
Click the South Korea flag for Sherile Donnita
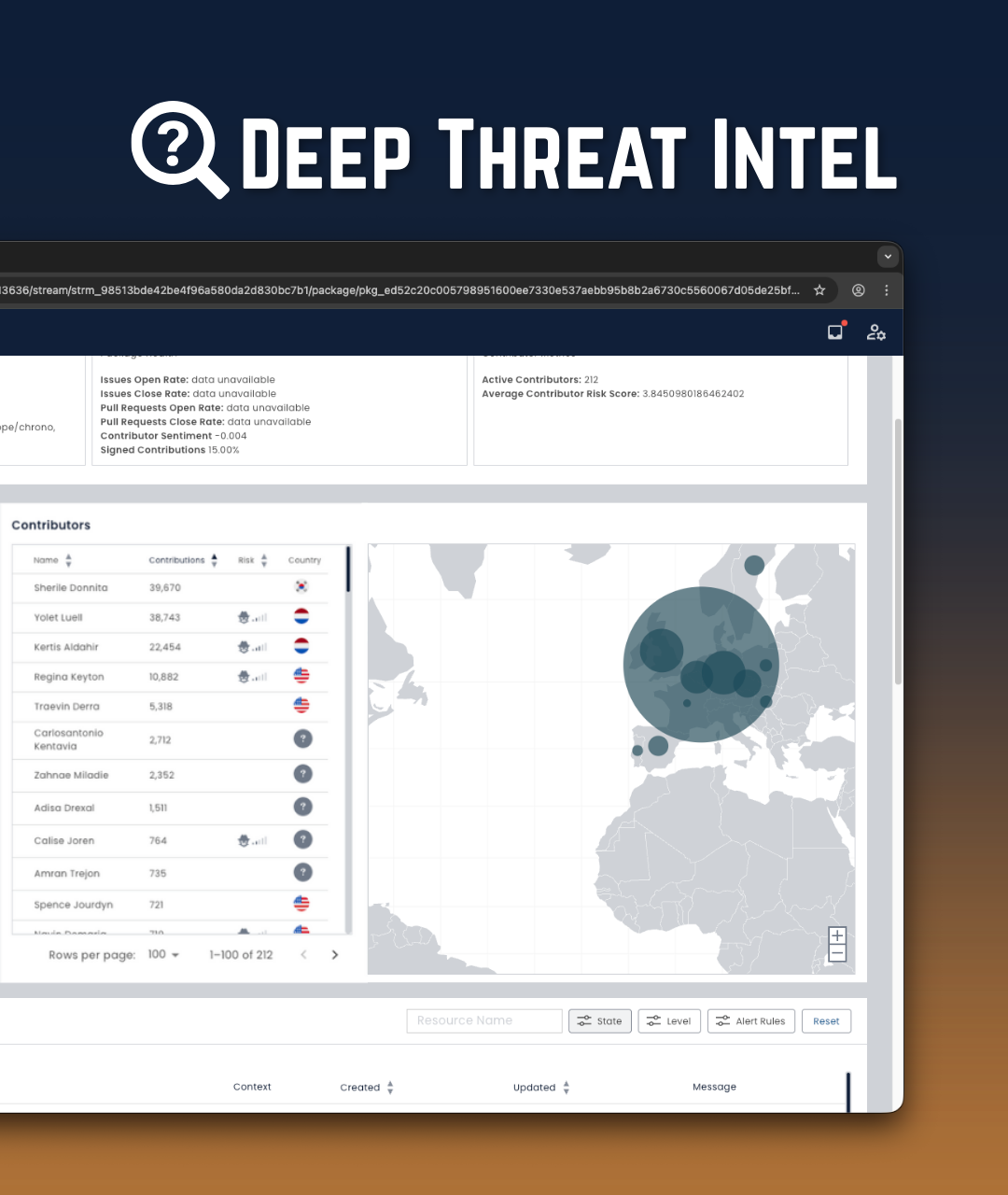tap(301, 587)
